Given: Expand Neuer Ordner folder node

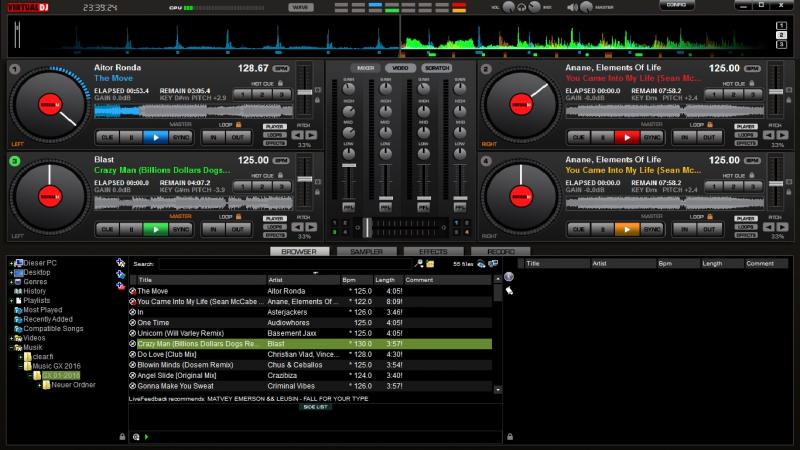Looking at the screenshot, I should pos(39,385).
